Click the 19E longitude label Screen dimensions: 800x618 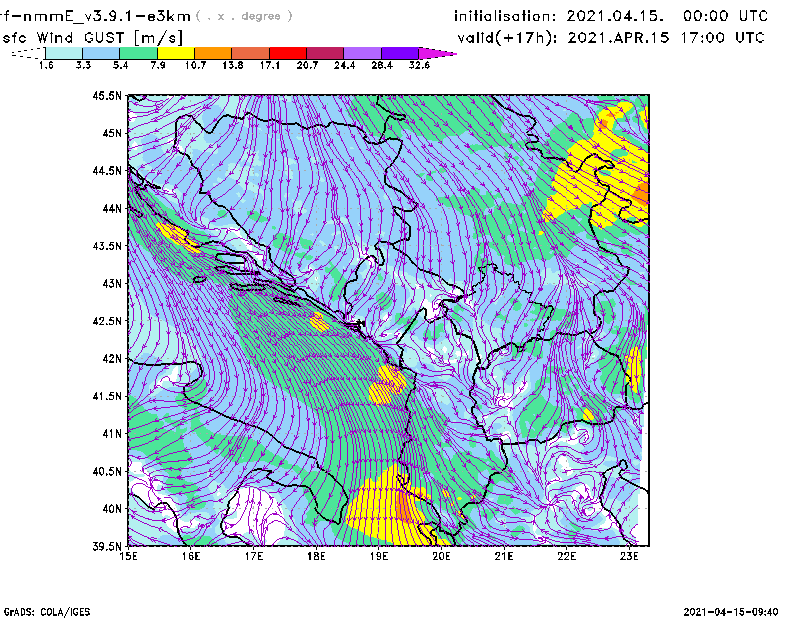(379, 556)
